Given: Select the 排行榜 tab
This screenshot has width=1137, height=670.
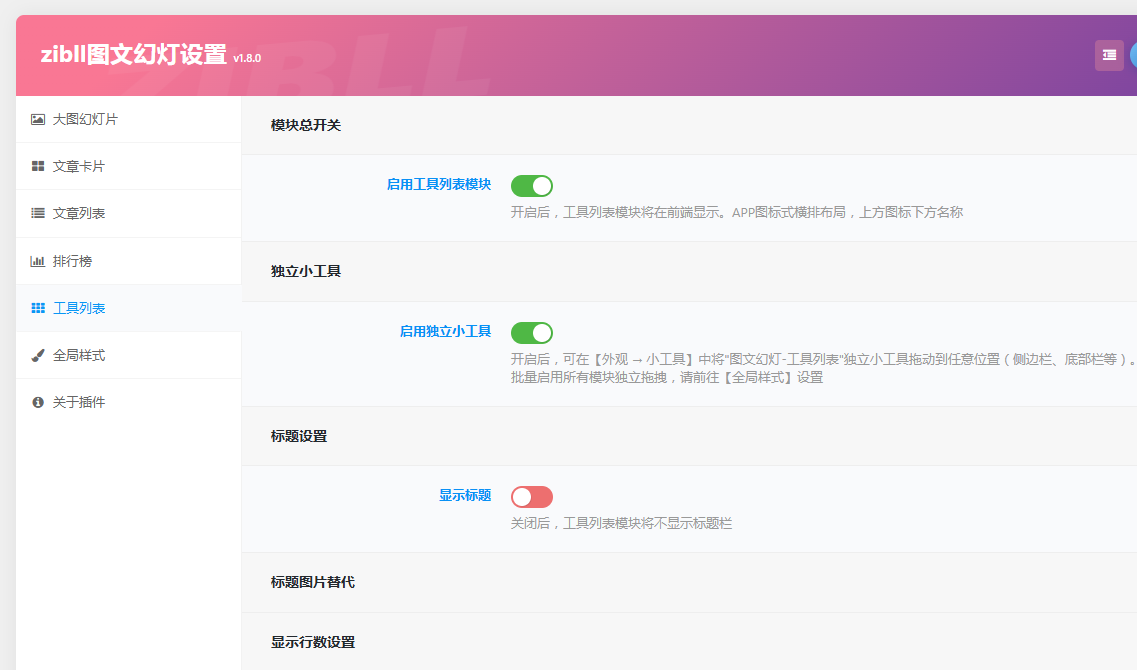Looking at the screenshot, I should click(x=128, y=261).
